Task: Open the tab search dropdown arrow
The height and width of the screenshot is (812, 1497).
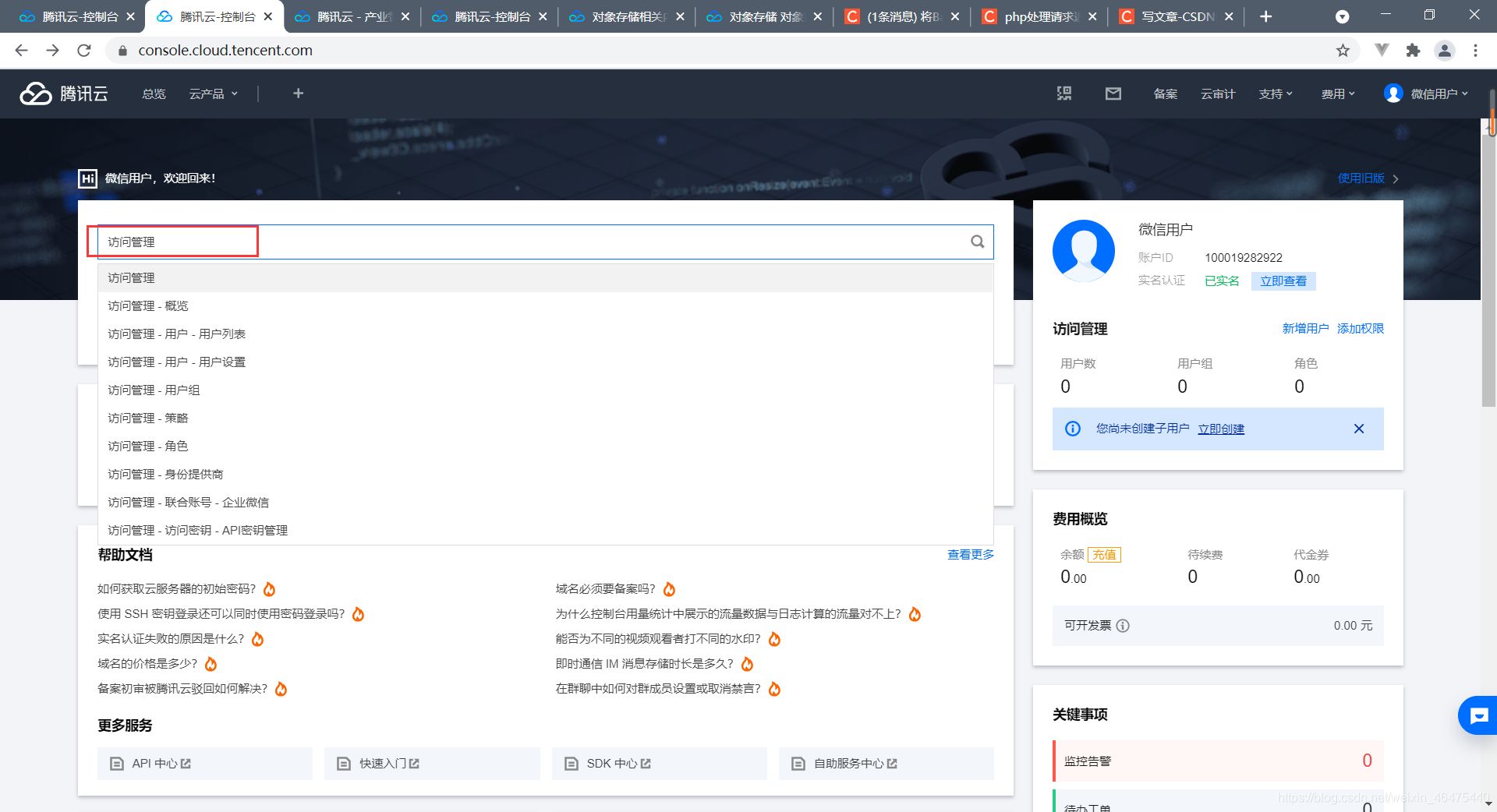Action: click(x=1343, y=16)
